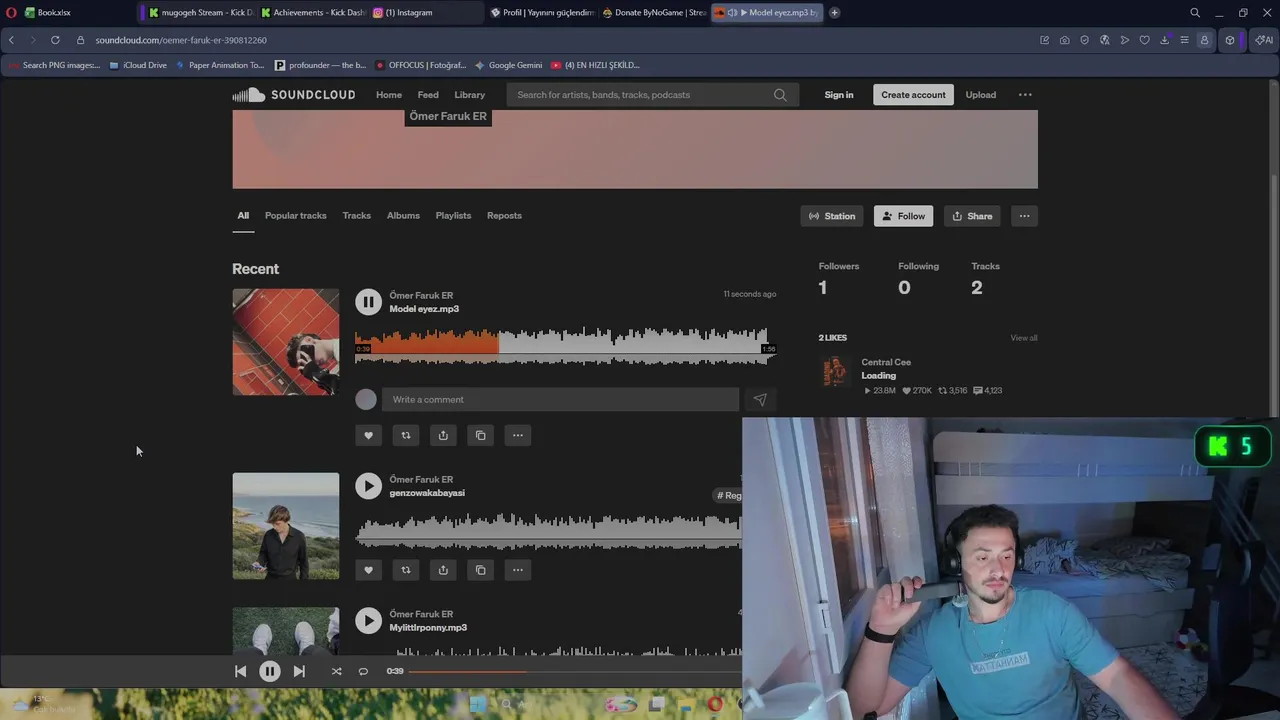Screen dimensions: 1280x720
Task: Like the genzowakabayasi track
Action: coord(368,570)
